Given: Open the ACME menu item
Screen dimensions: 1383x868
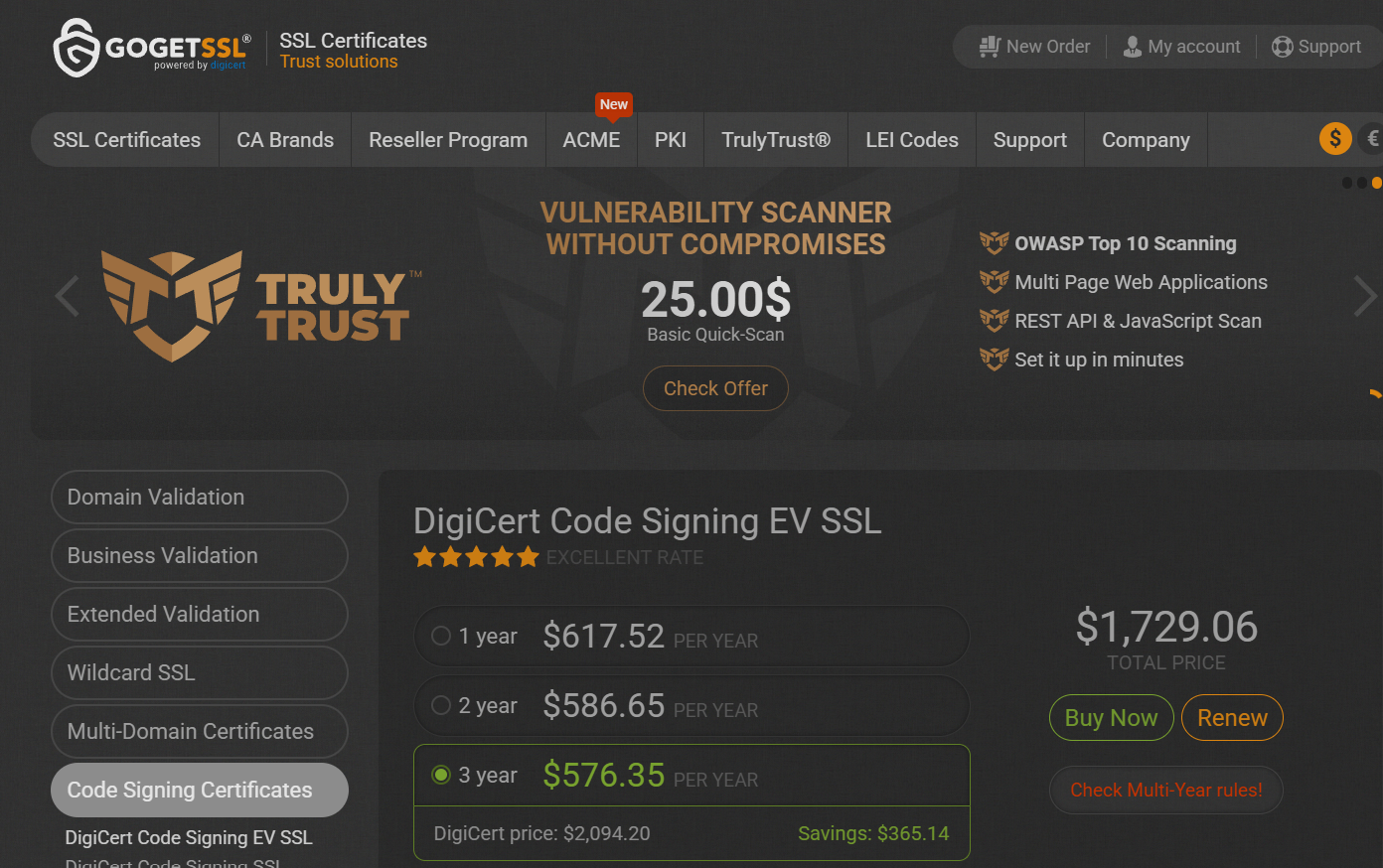Looking at the screenshot, I should tap(591, 140).
